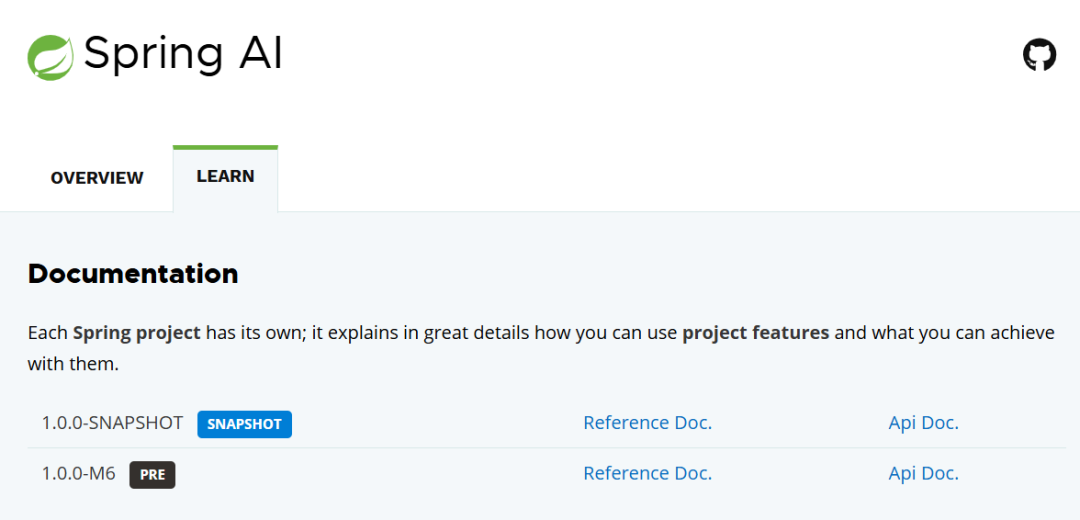
Task: Click the 1.0.0-SNAPSHOT version text
Action: (x=112, y=423)
